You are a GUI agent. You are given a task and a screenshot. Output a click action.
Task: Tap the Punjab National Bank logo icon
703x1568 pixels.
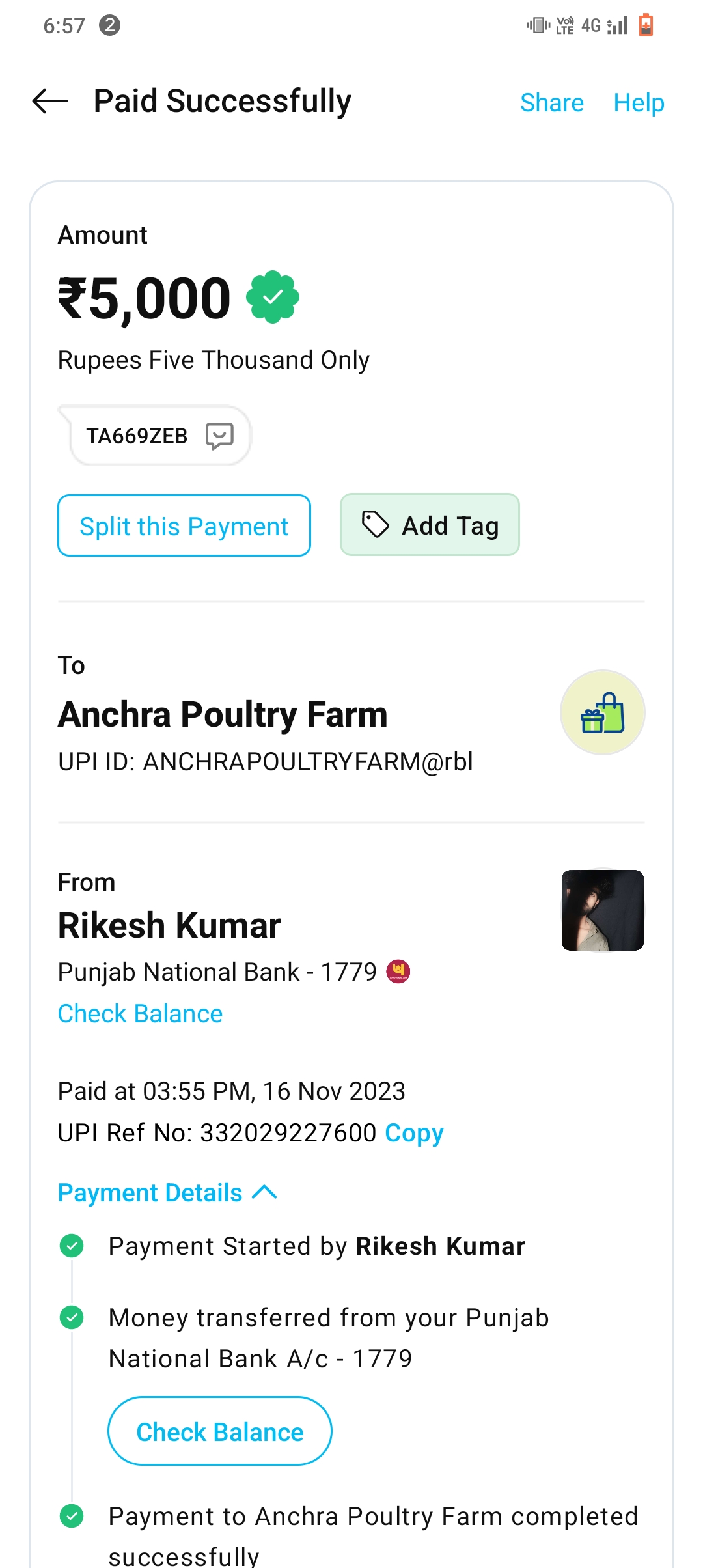click(x=398, y=972)
